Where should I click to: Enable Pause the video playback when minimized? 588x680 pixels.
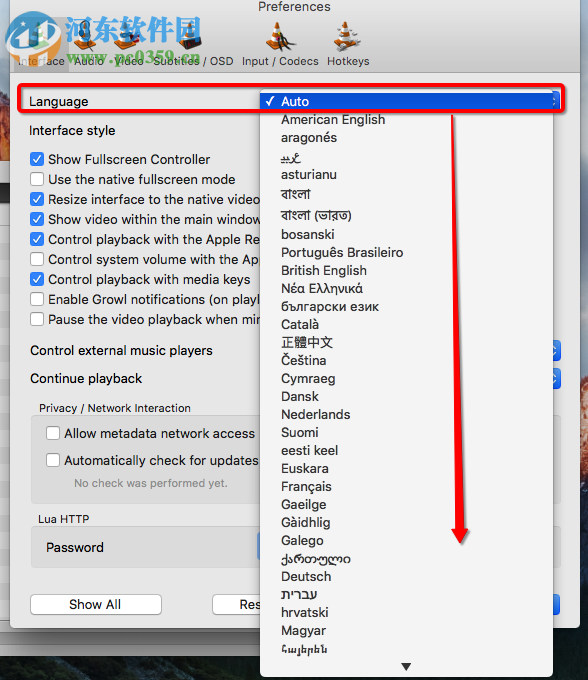click(x=37, y=319)
